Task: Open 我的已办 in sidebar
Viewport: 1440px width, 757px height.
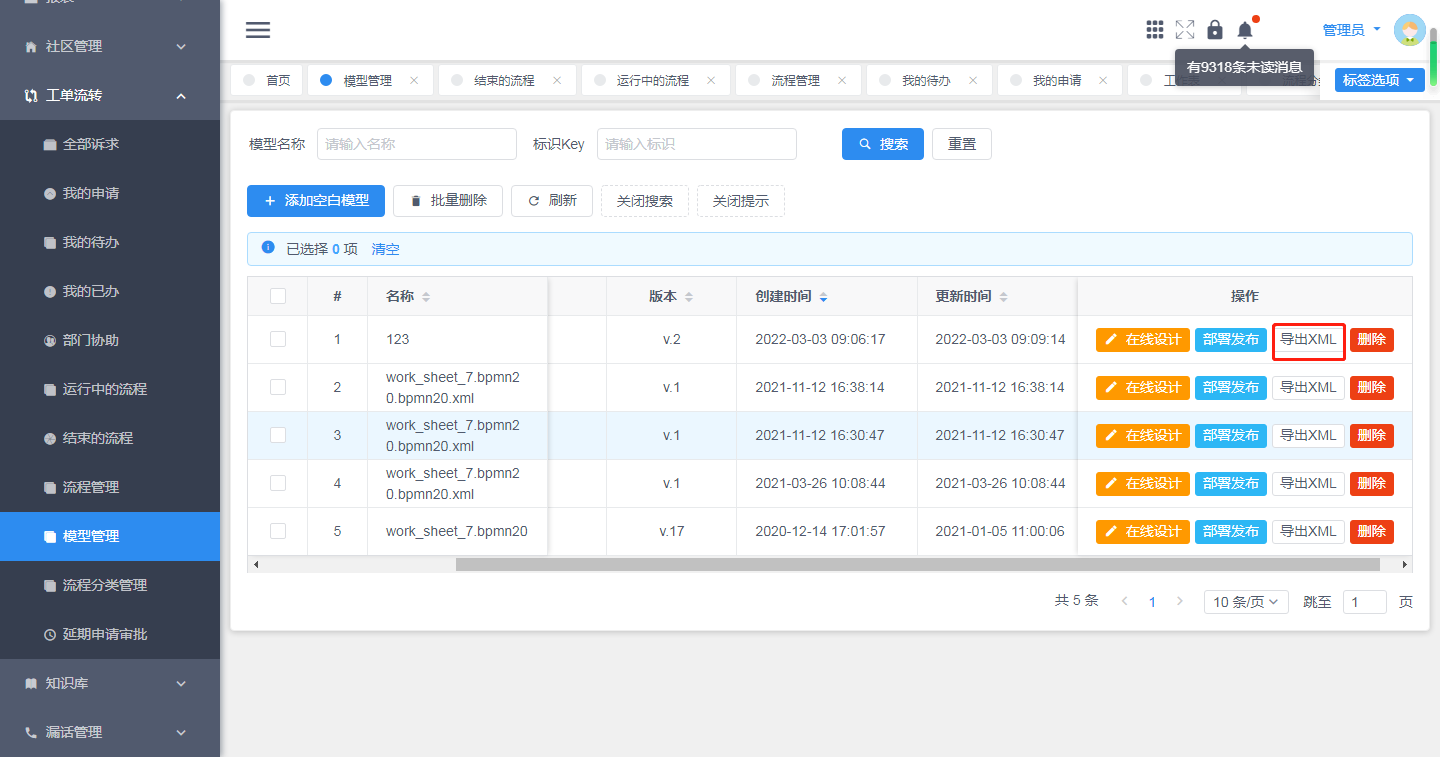Action: 110,292
